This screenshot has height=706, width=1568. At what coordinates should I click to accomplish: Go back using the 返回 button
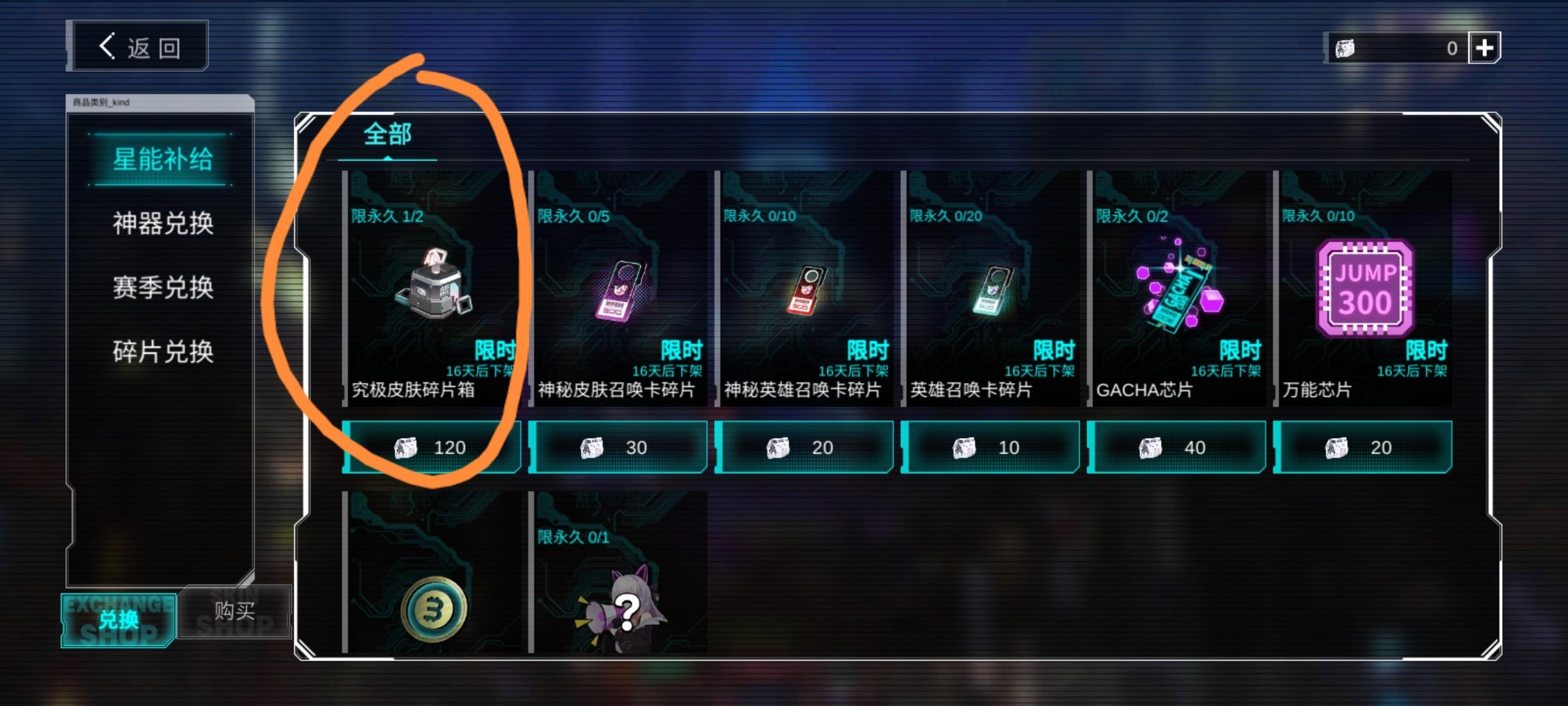tap(140, 46)
